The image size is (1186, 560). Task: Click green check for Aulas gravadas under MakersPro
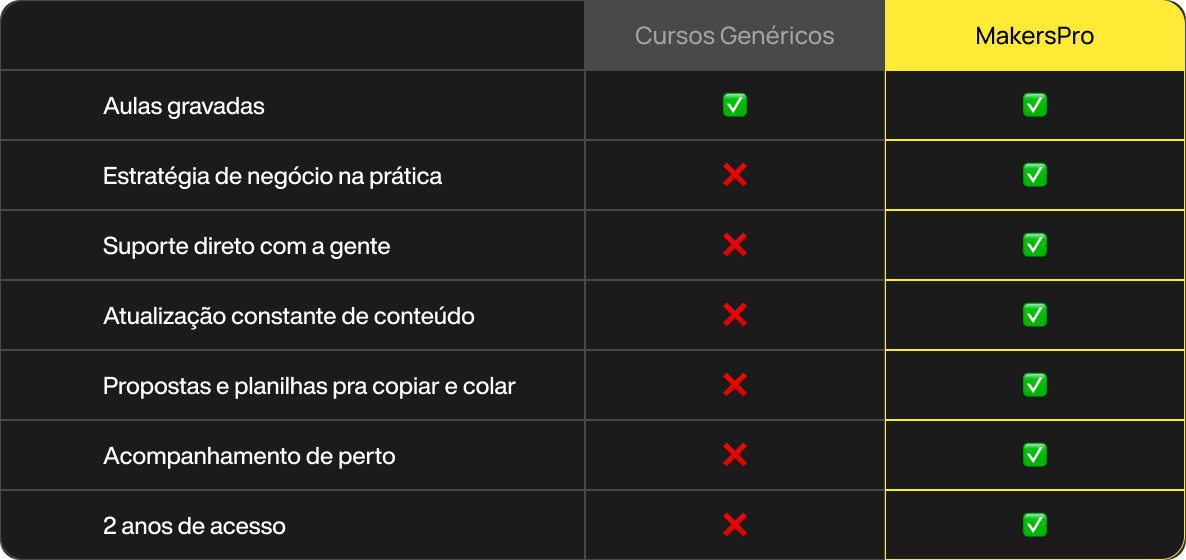coord(1035,105)
